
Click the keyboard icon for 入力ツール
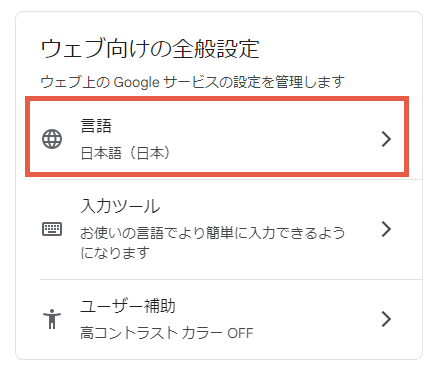[x=52, y=229]
